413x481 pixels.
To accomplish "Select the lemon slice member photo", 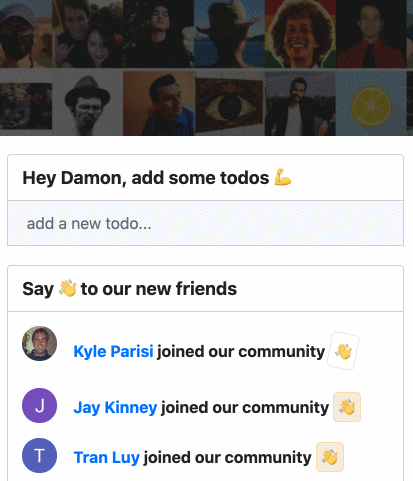I will 371,103.
